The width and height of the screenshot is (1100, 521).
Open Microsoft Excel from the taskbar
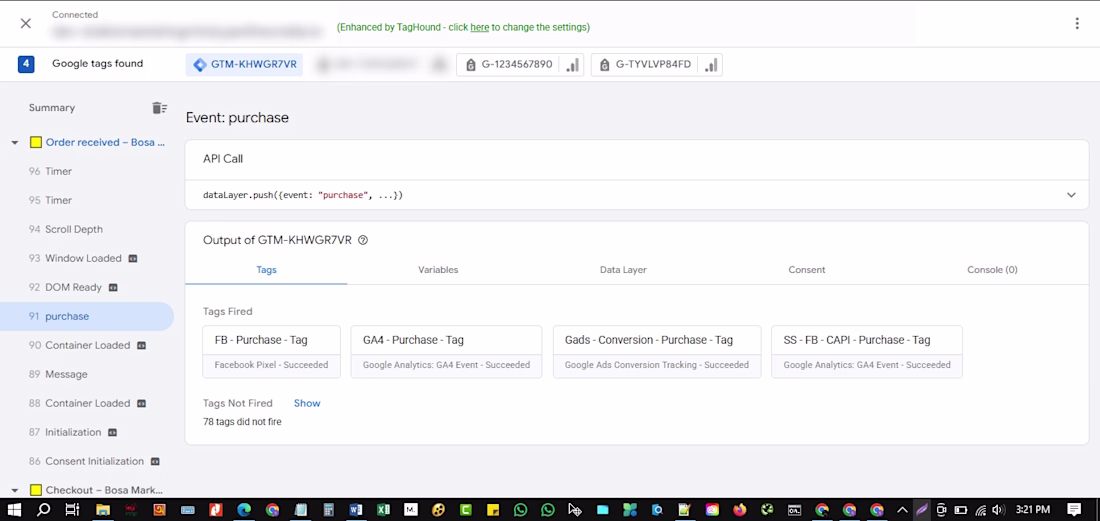pos(383,510)
